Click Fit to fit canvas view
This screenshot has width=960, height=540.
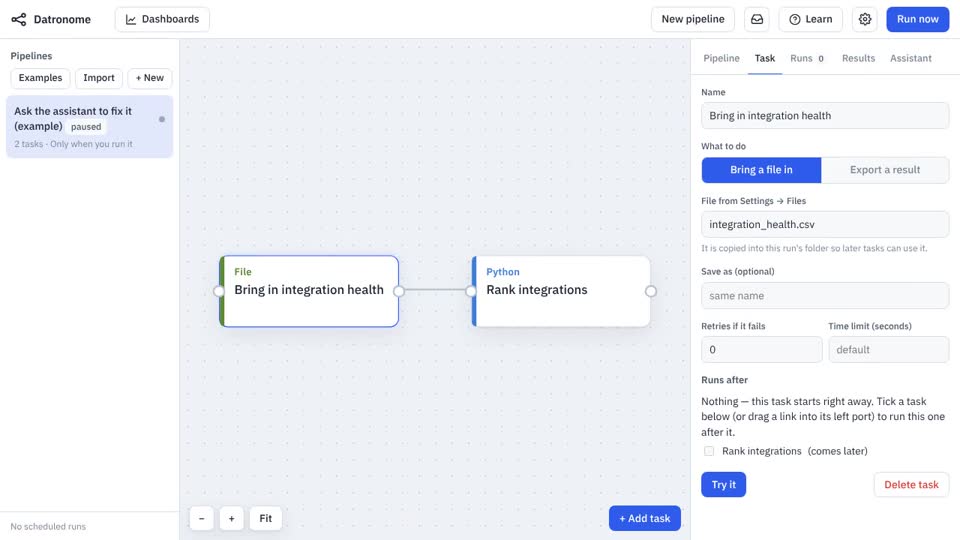coord(266,518)
